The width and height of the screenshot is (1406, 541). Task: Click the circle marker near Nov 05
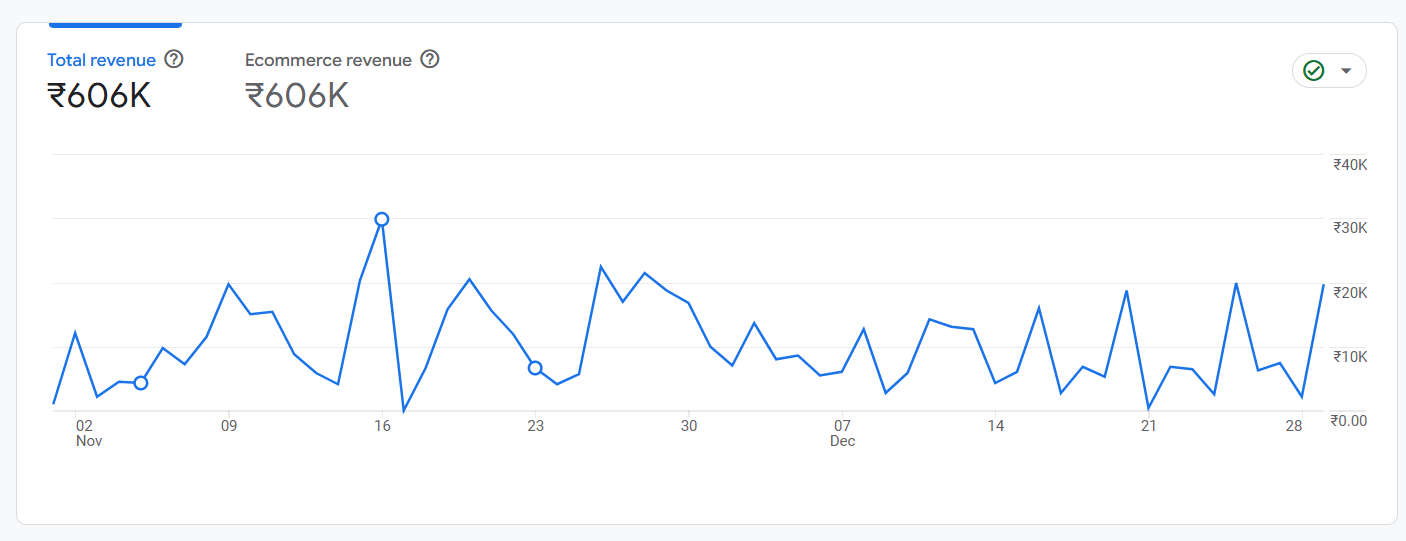(141, 383)
